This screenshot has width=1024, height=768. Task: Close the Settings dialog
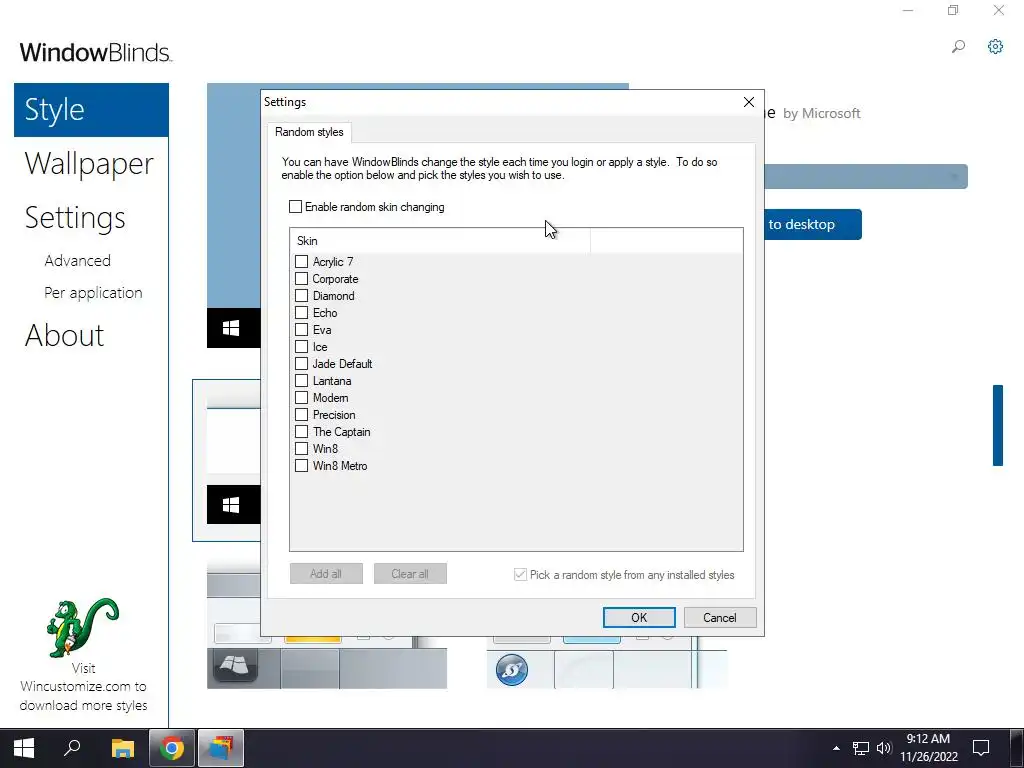[x=749, y=102]
